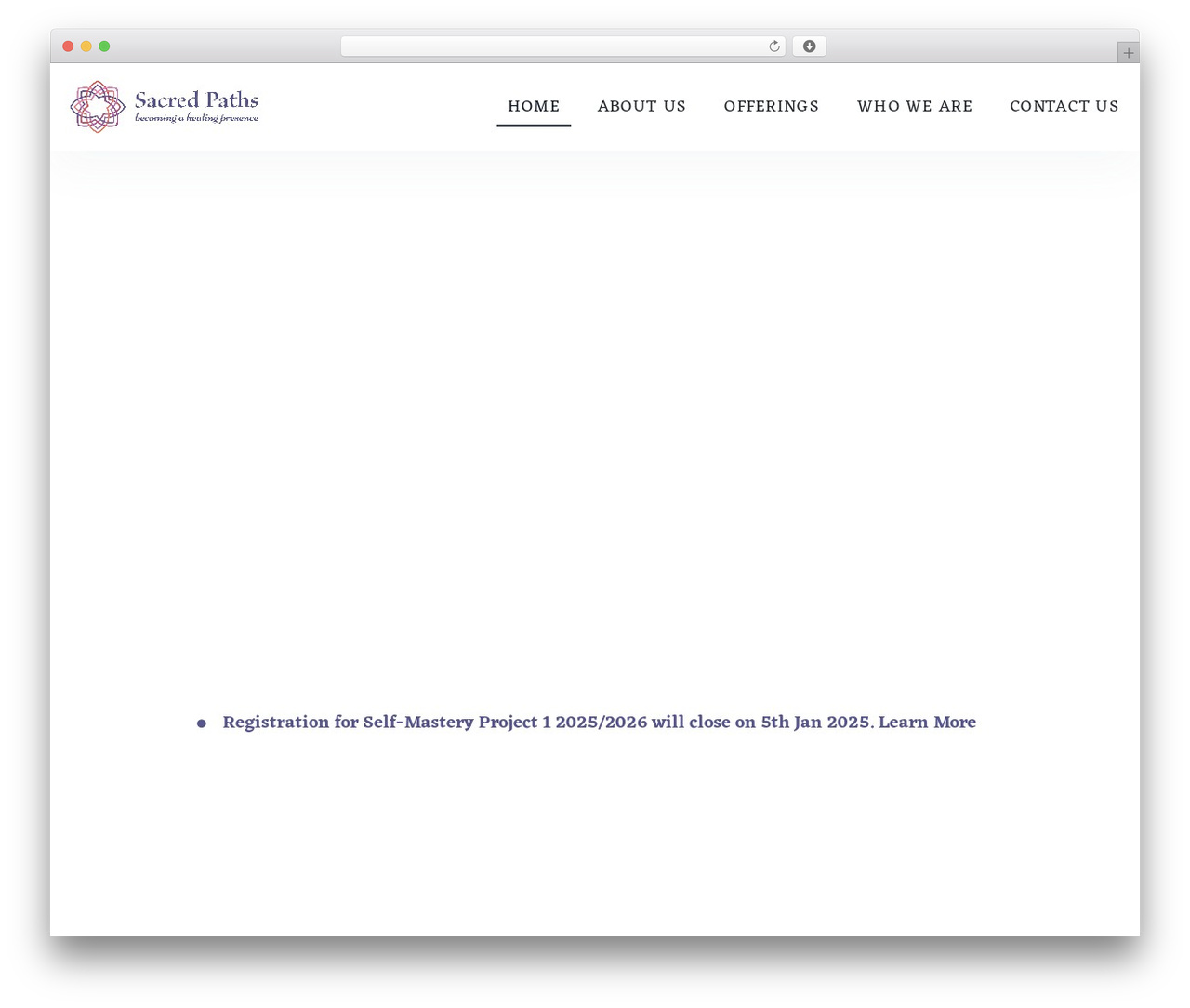The width and height of the screenshot is (1190, 1008).
Task: Add a new browser tab
Action: click(1128, 53)
